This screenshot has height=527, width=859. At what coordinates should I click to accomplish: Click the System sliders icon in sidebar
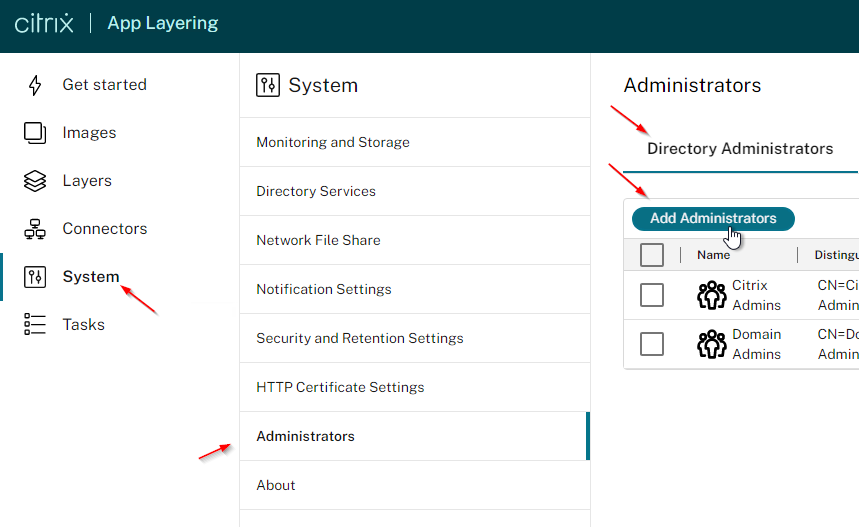point(35,277)
